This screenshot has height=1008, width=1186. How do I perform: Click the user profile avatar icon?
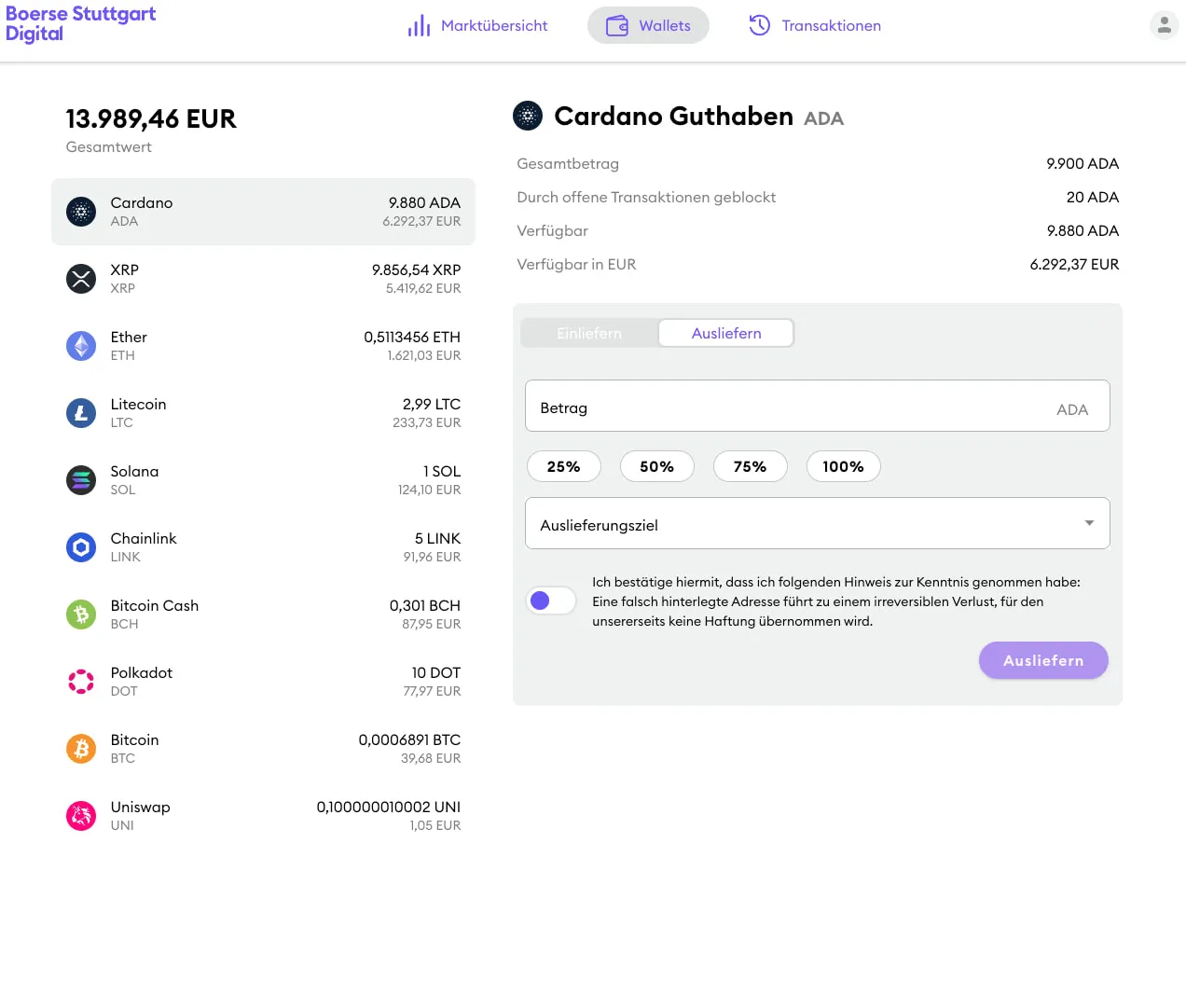pos(1164,25)
